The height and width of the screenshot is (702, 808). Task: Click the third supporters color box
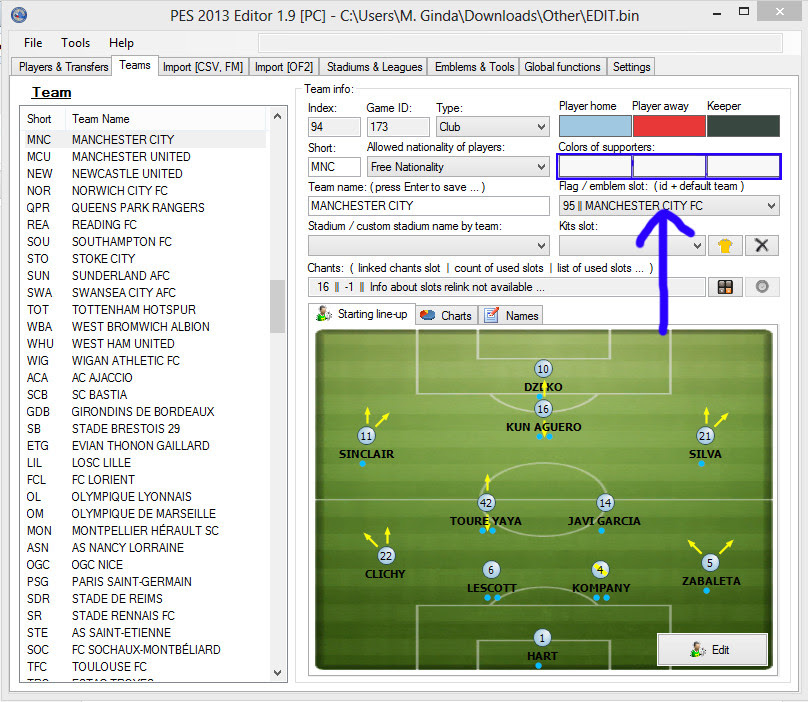(743, 166)
